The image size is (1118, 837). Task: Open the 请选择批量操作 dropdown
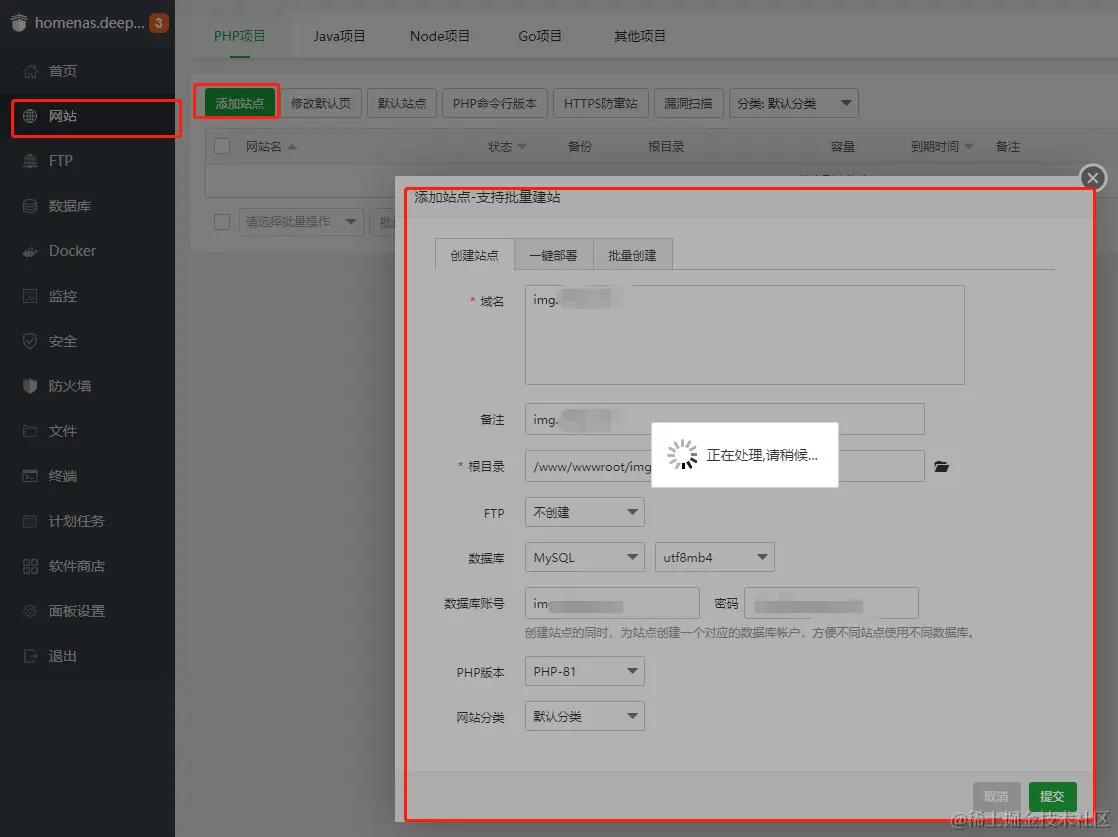pos(301,222)
